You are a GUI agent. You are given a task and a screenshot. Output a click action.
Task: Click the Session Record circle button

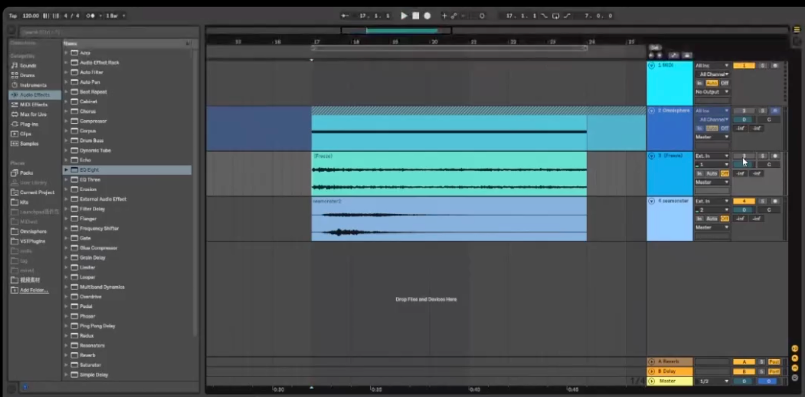pos(482,16)
